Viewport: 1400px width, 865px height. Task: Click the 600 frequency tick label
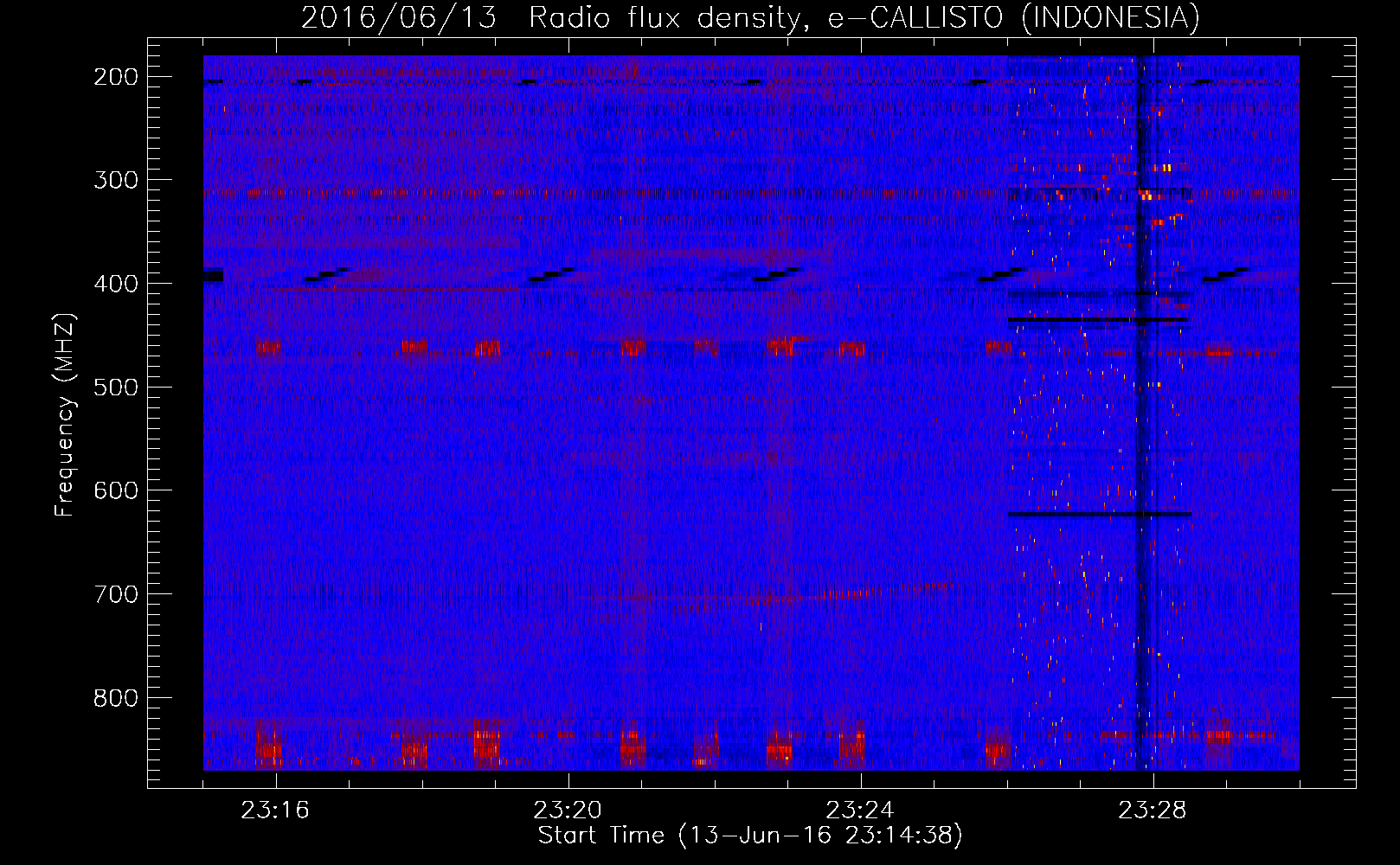116,490
